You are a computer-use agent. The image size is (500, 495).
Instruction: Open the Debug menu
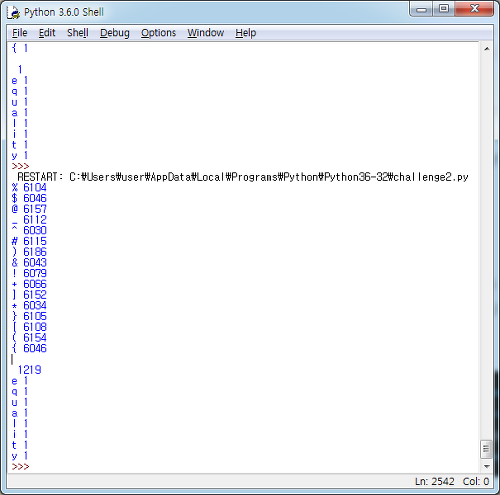point(115,33)
